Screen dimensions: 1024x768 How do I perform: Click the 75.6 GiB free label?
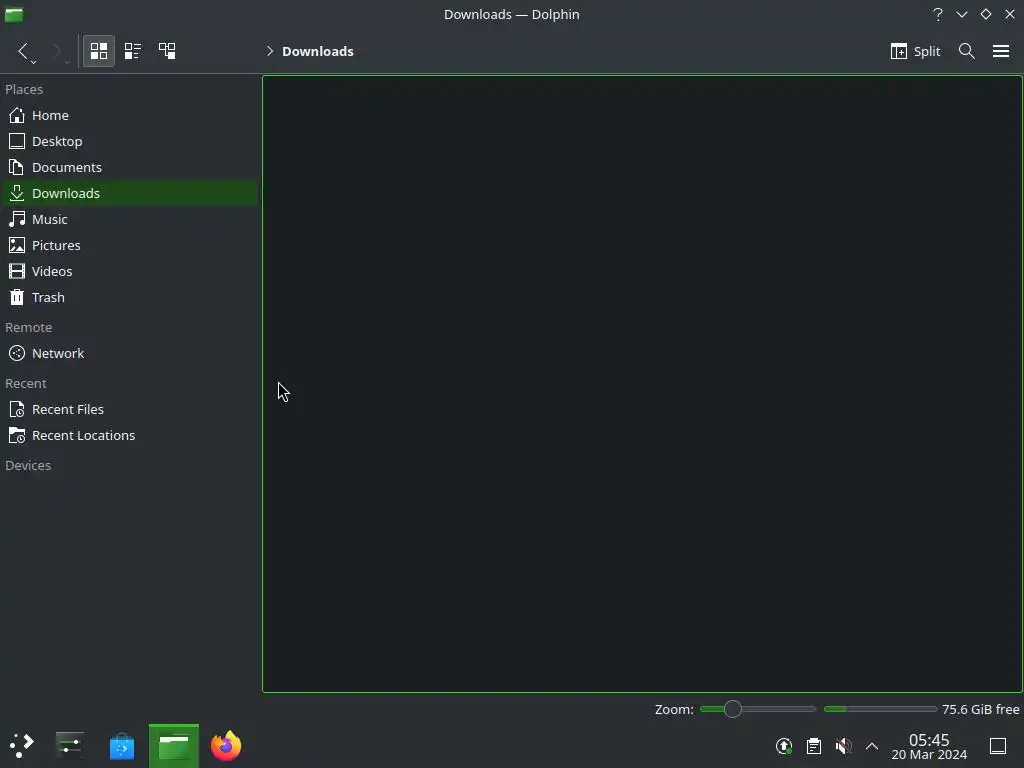(980, 709)
